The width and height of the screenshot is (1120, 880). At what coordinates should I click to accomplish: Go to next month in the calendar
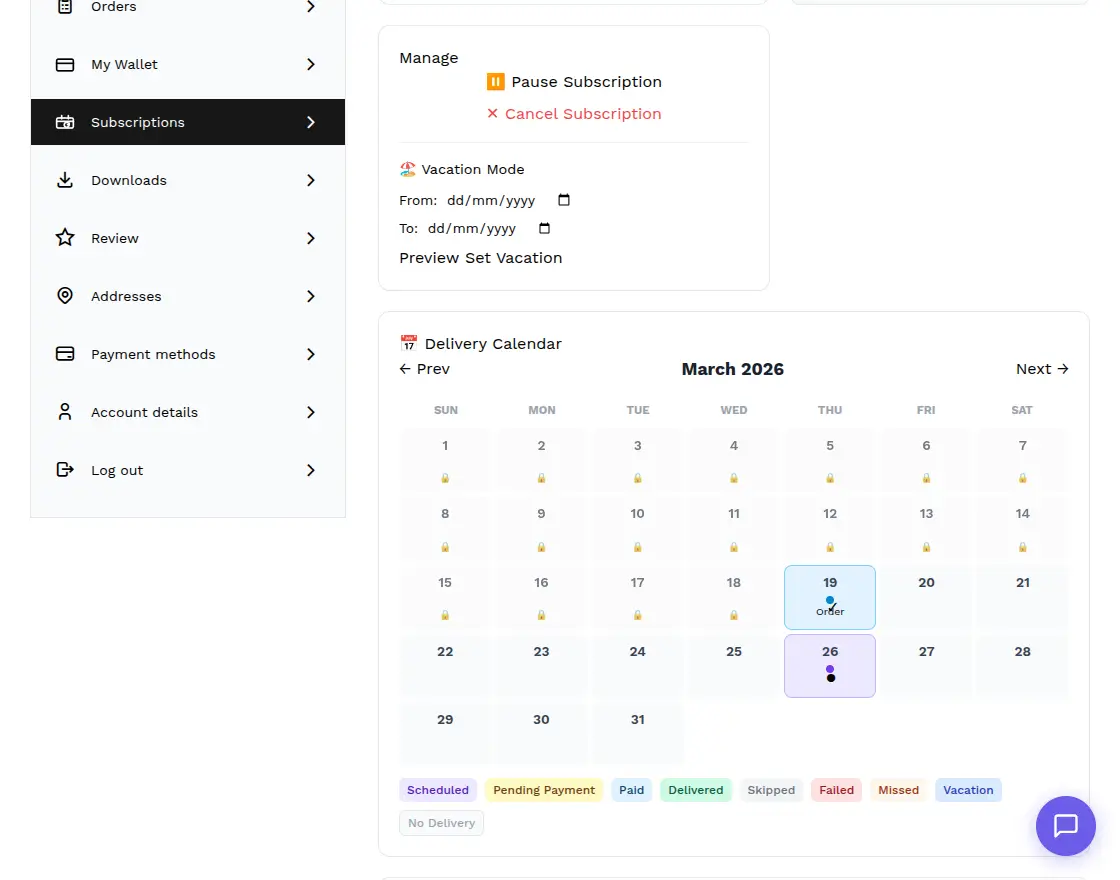point(1042,368)
